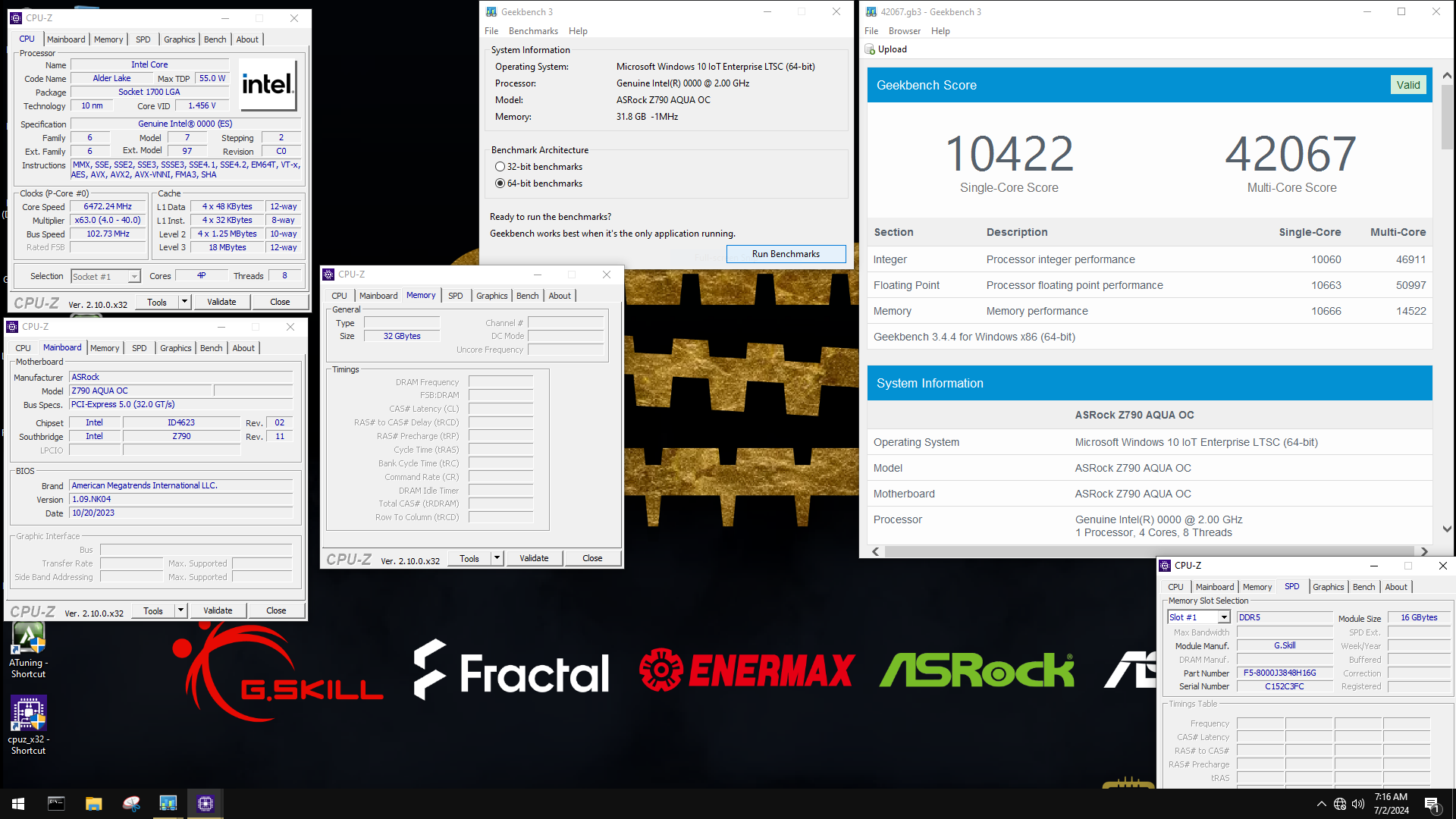The image size is (1456, 819).
Task: Click the Intel logo in CPU-Z
Action: tap(268, 84)
